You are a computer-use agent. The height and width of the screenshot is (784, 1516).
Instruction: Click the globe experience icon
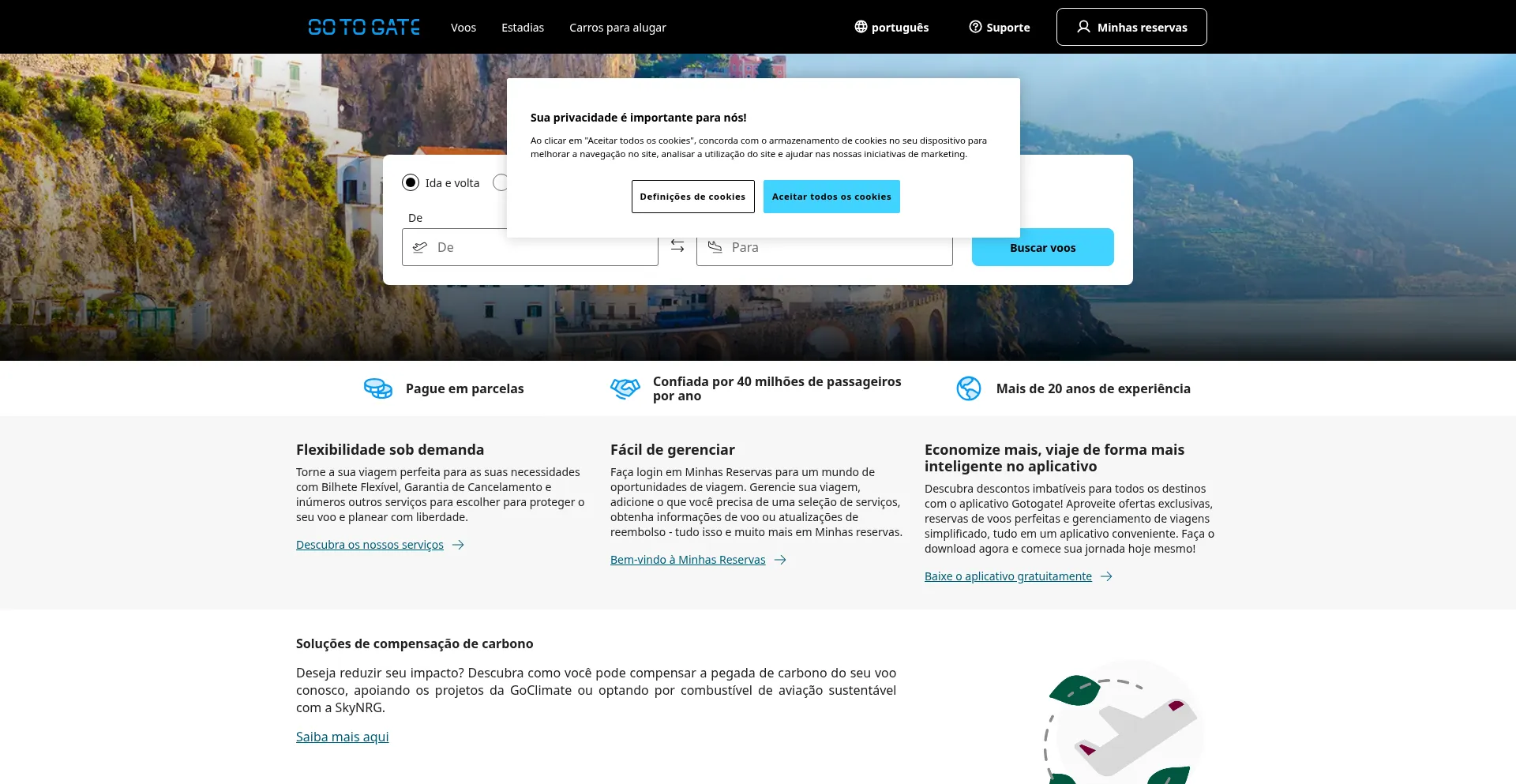pyautogui.click(x=969, y=388)
